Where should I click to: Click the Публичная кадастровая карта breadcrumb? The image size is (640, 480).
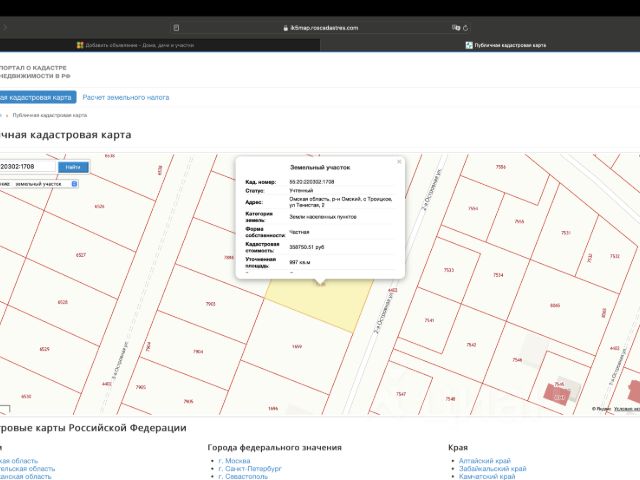pyautogui.click(x=50, y=116)
